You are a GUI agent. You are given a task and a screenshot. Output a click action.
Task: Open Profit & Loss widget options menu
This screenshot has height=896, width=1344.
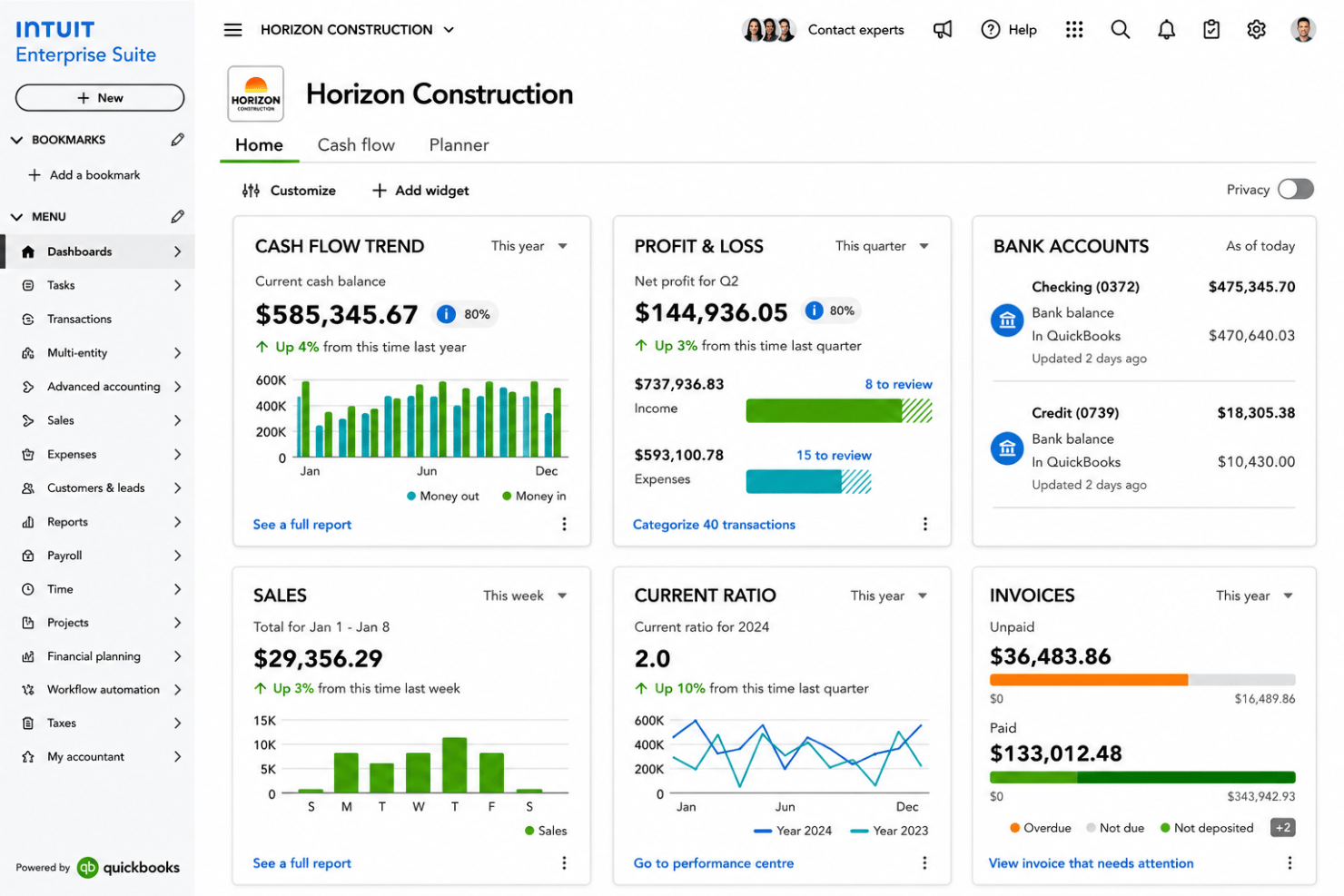pos(924,524)
